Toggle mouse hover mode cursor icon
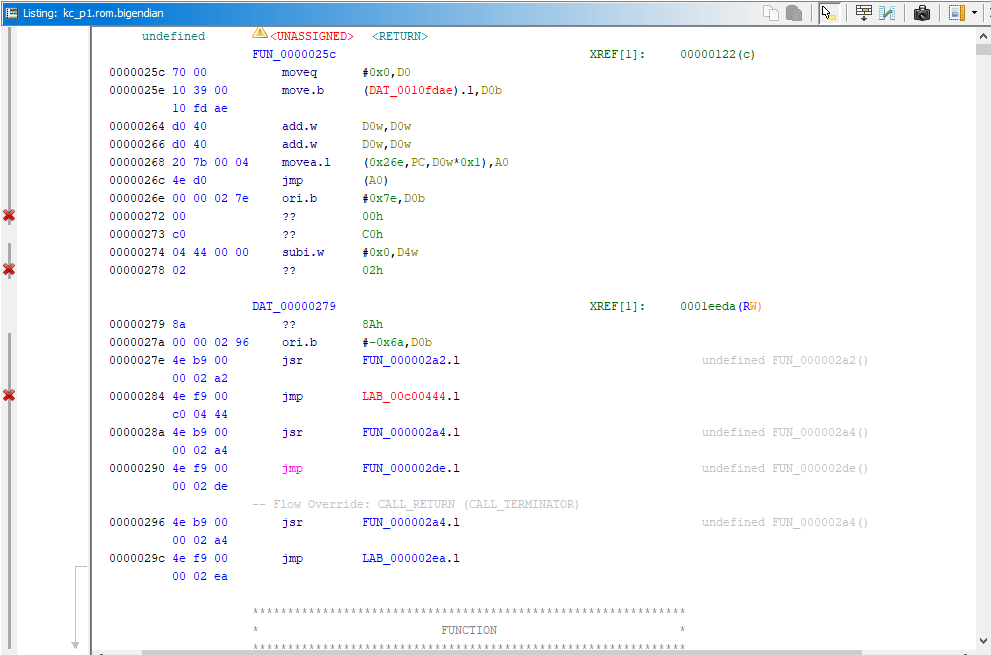 [x=829, y=13]
